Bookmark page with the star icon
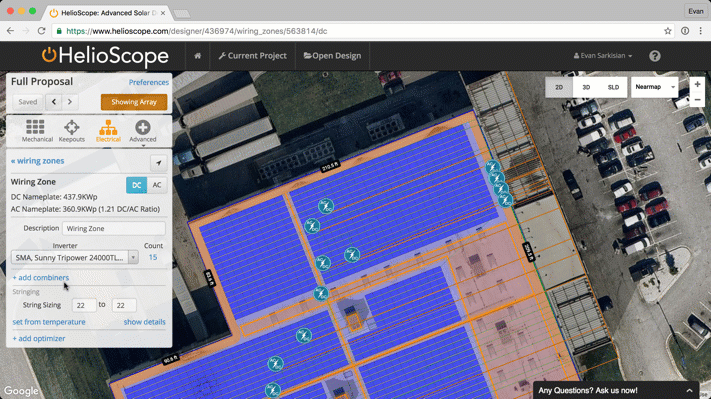This screenshot has width=711, height=399. pos(667,31)
